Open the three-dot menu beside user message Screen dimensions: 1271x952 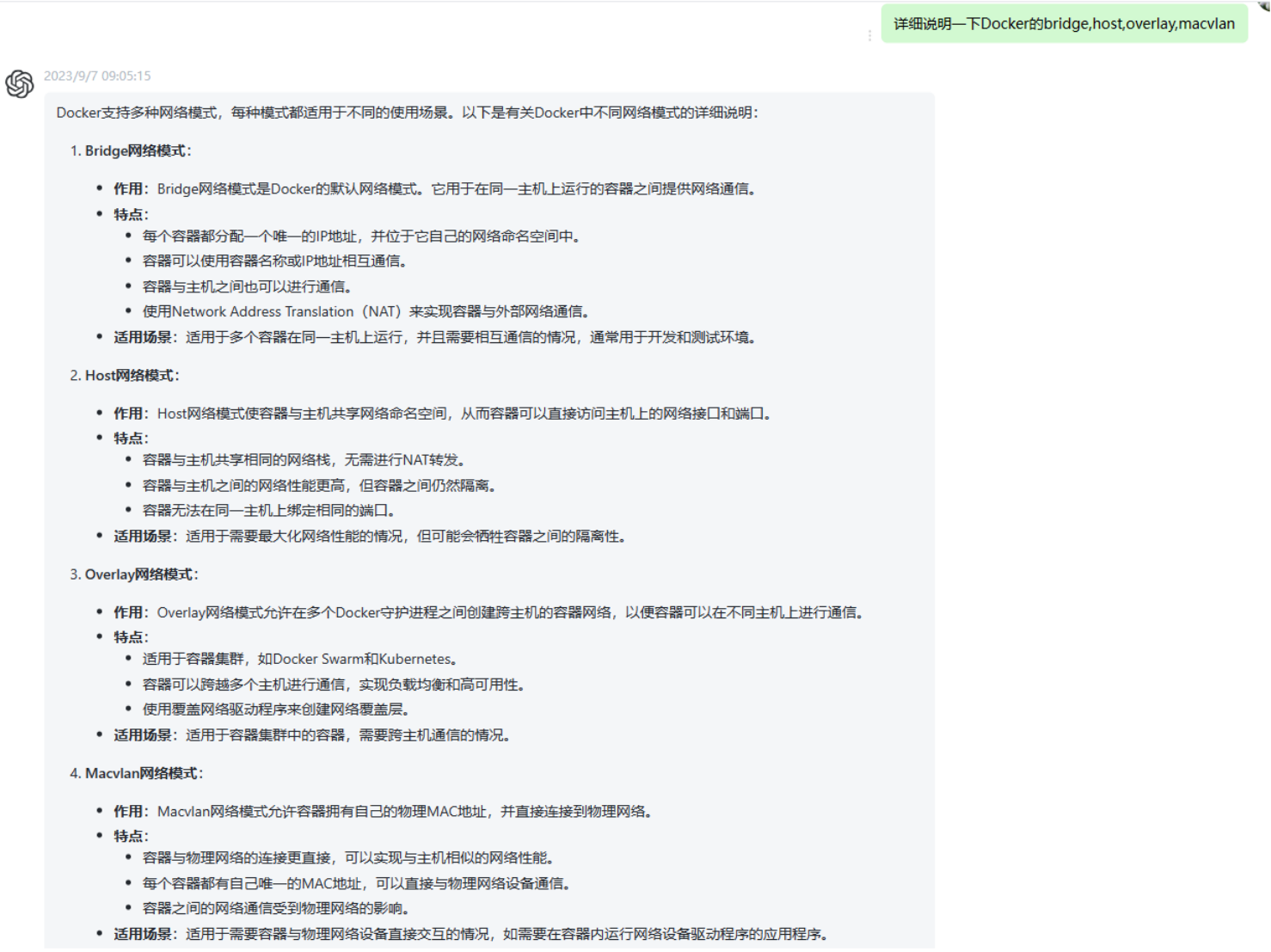[869, 35]
